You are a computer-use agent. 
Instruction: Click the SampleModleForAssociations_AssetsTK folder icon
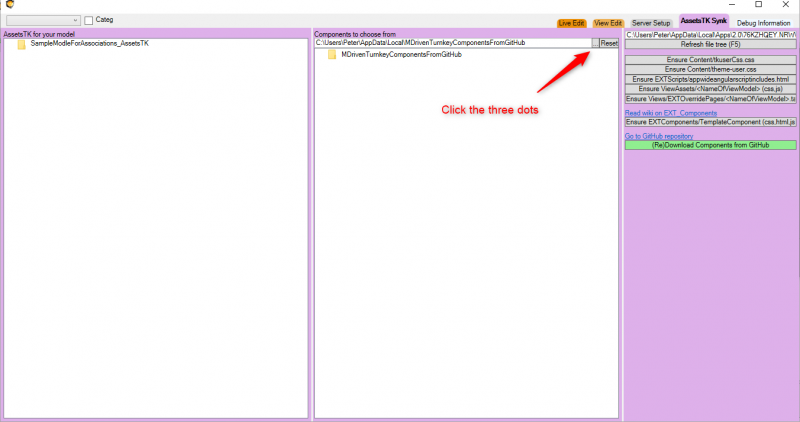(x=21, y=44)
